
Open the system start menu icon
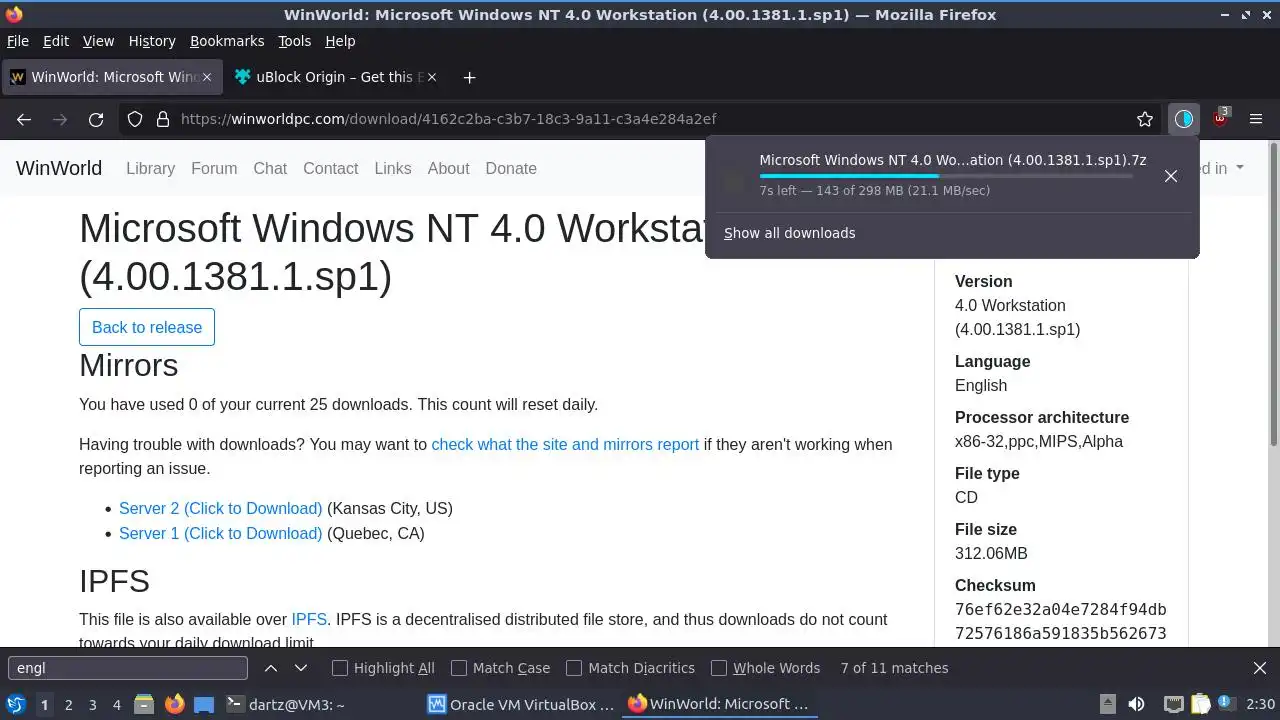[x=15, y=704]
